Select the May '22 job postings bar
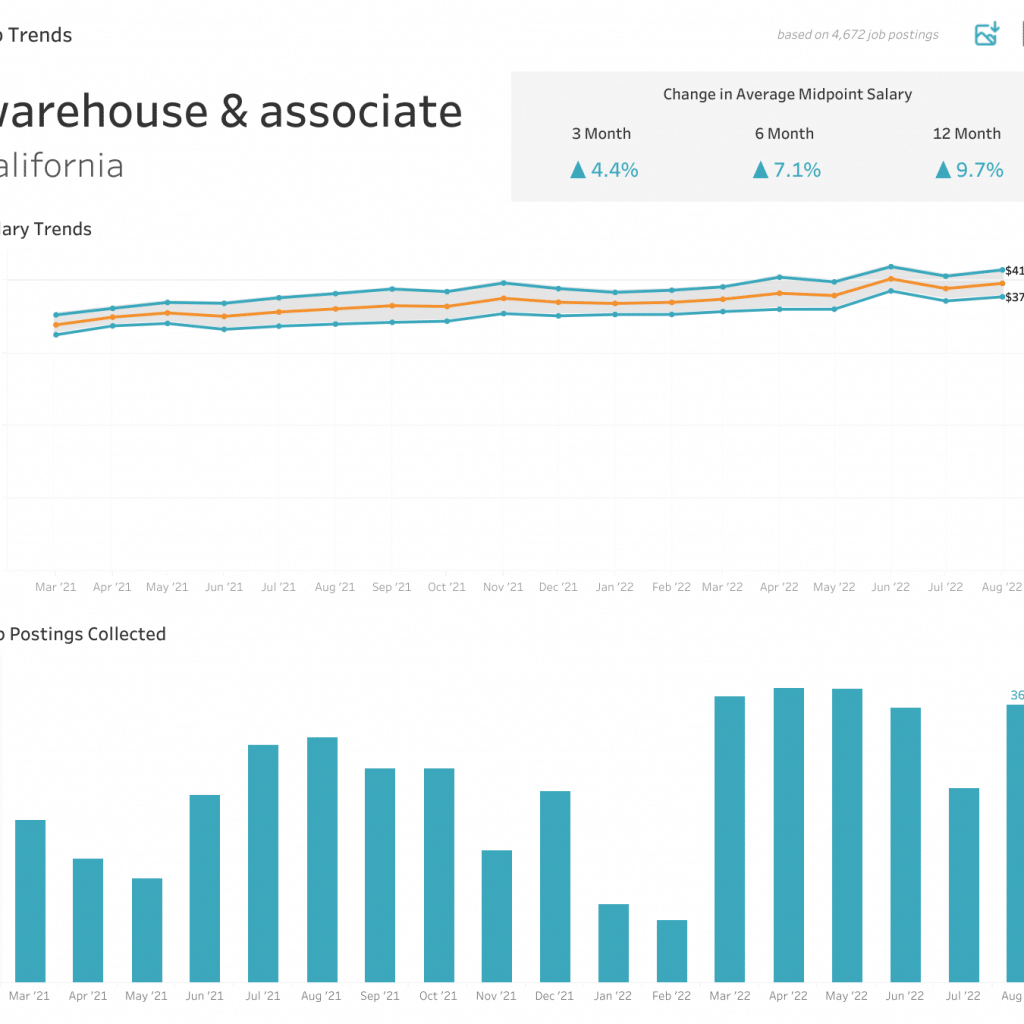Image resolution: width=1024 pixels, height=1024 pixels. point(847,835)
